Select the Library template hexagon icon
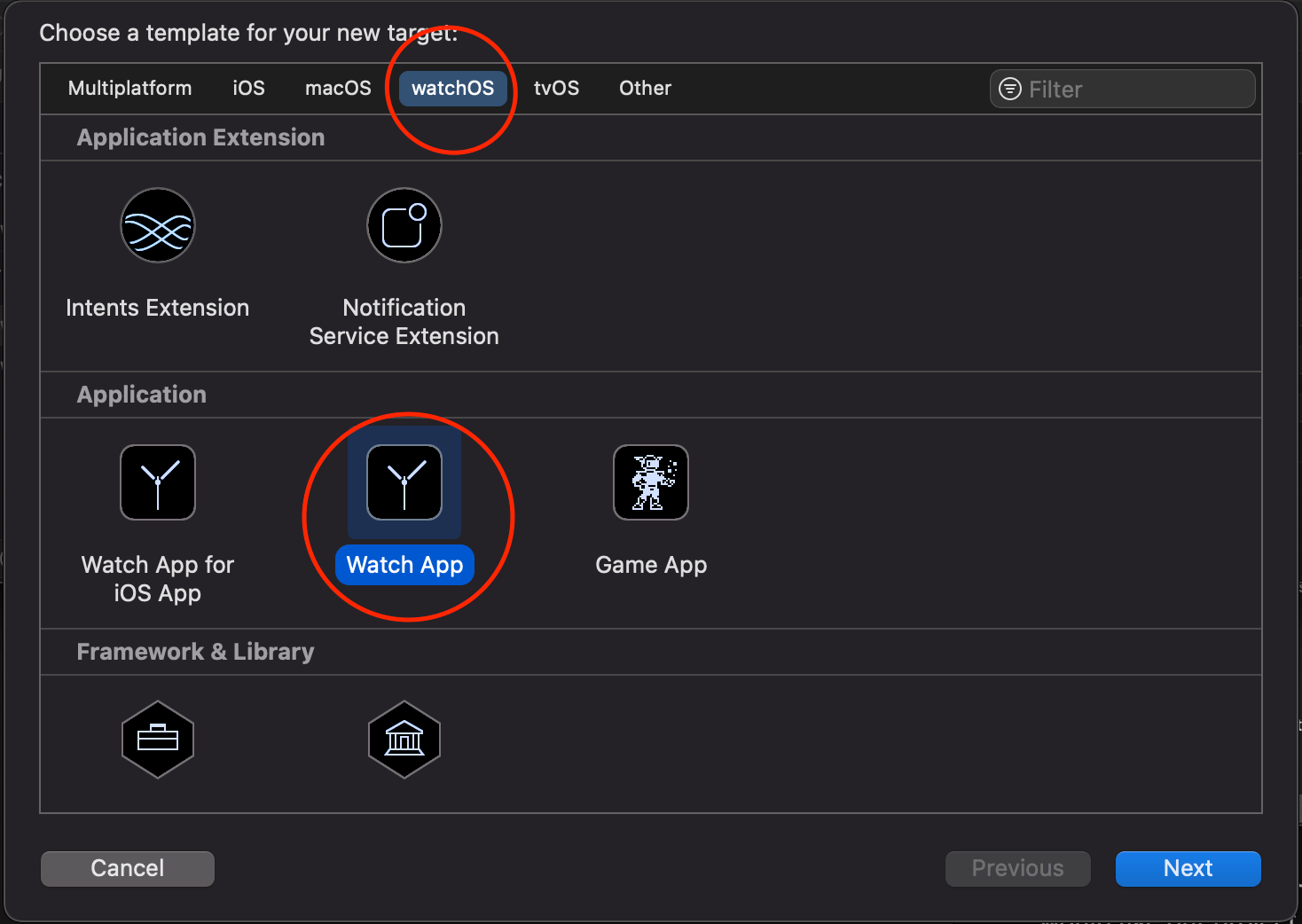1302x924 pixels. point(404,740)
